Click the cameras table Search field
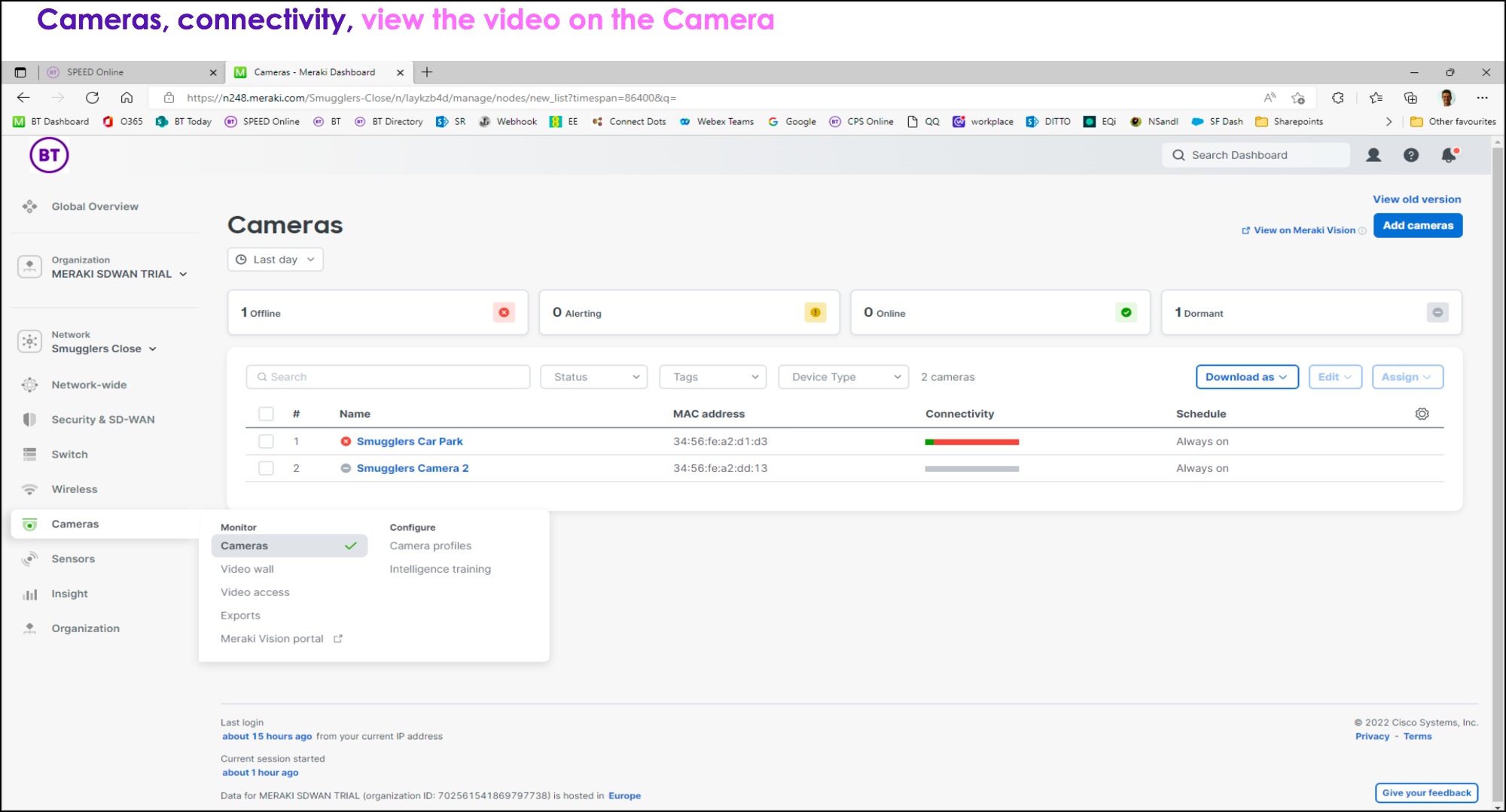1506x812 pixels. click(388, 377)
